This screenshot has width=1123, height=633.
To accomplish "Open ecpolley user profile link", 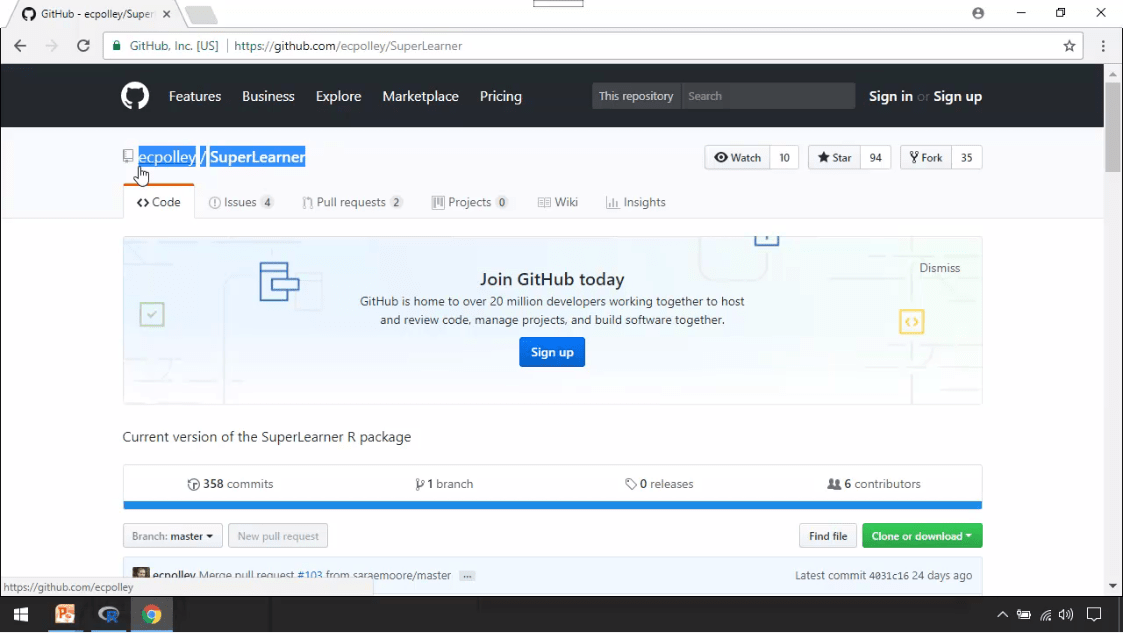I will (167, 157).
